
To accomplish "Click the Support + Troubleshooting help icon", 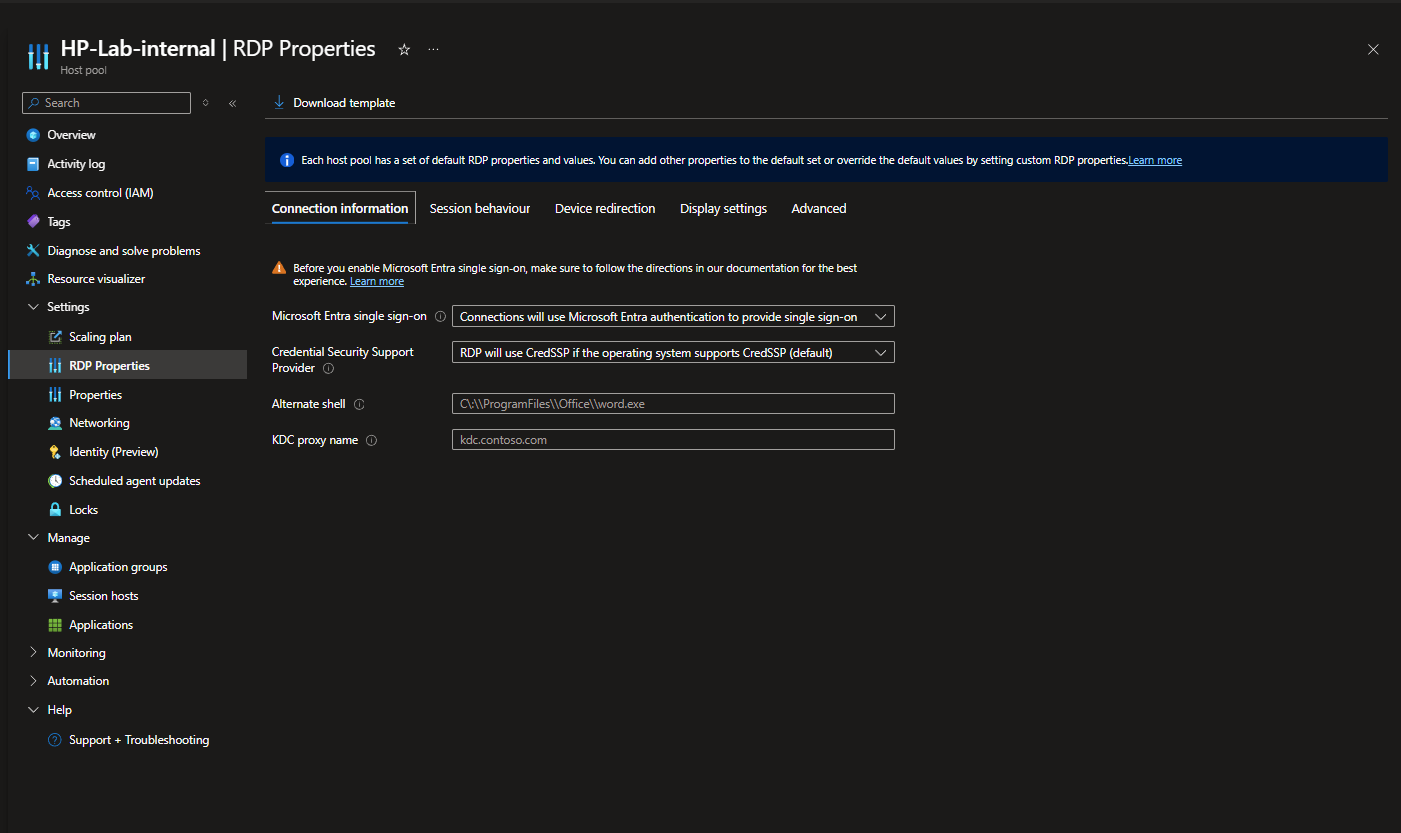I will [55, 740].
